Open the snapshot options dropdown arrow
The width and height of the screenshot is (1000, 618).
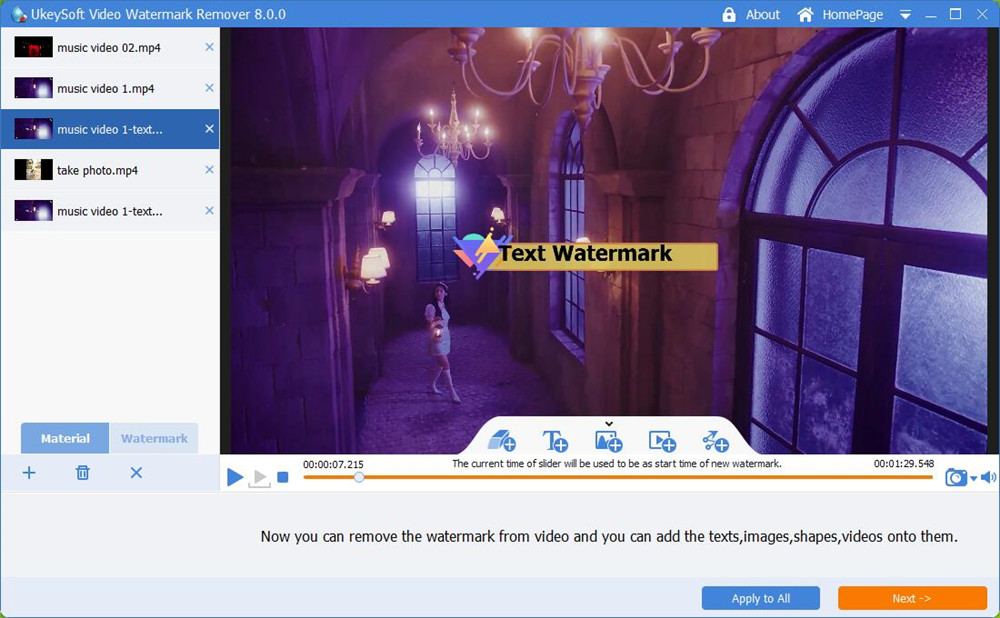pyautogui.click(x=973, y=477)
